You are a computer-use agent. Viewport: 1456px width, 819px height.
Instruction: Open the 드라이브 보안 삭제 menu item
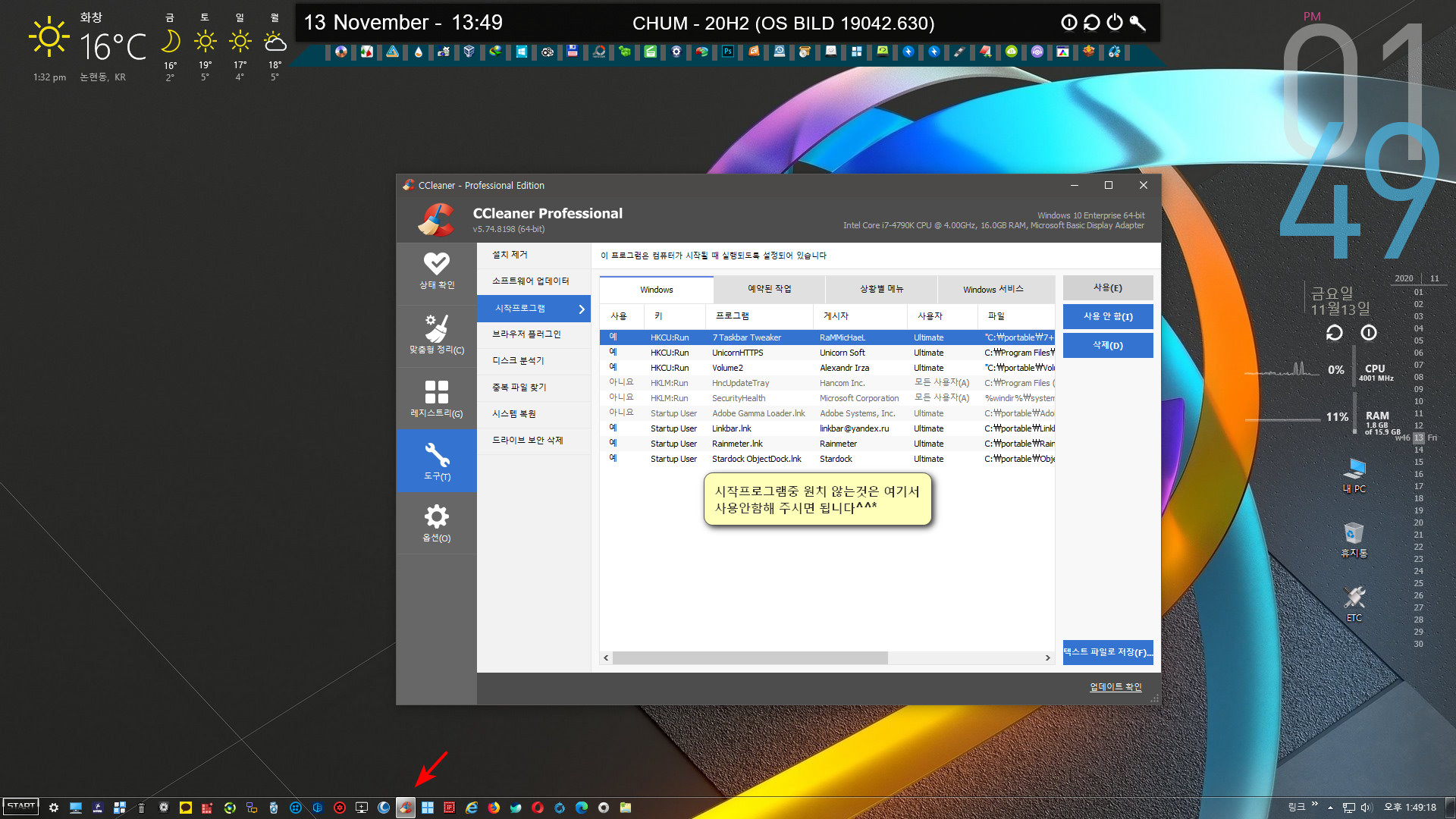[534, 441]
